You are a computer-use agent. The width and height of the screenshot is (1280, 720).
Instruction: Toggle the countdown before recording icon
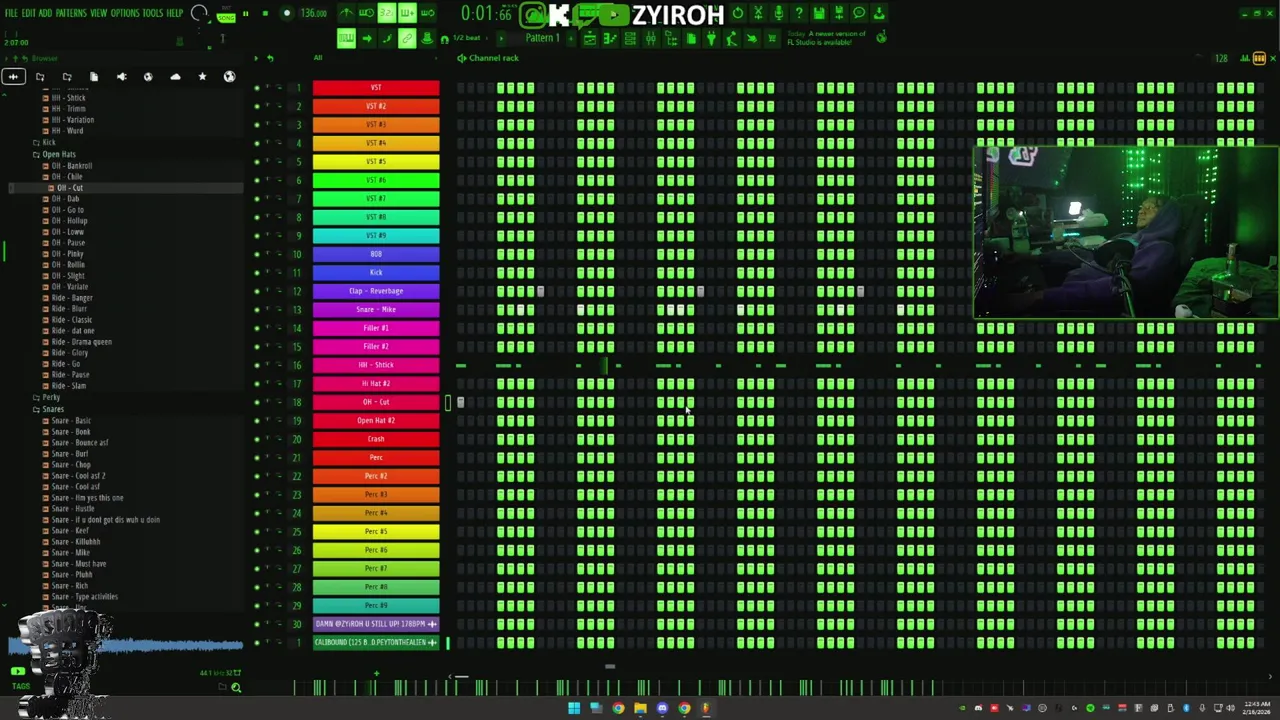(x=387, y=13)
